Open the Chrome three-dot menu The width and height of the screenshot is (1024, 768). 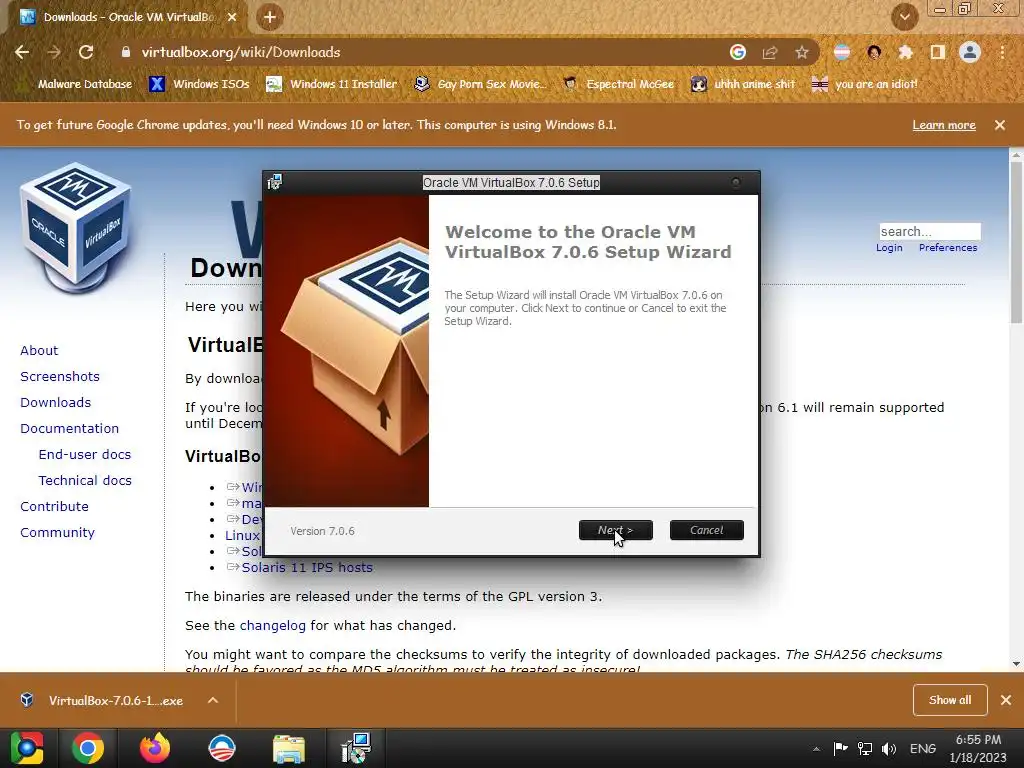tap(1002, 52)
